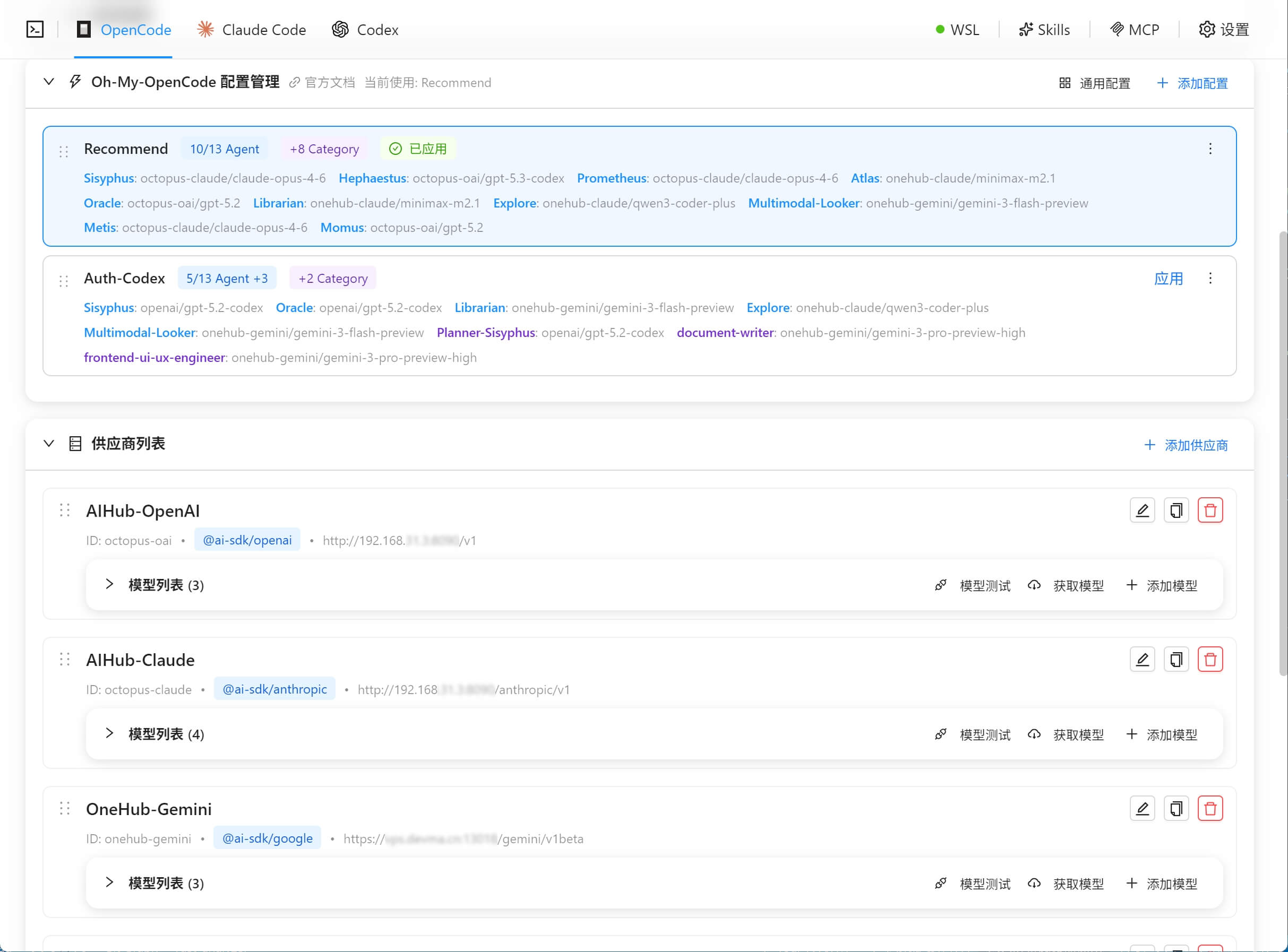The height and width of the screenshot is (952, 1288).
Task: Collapse the Oh-My-OpenCode 配置管理 section
Action: click(x=49, y=82)
